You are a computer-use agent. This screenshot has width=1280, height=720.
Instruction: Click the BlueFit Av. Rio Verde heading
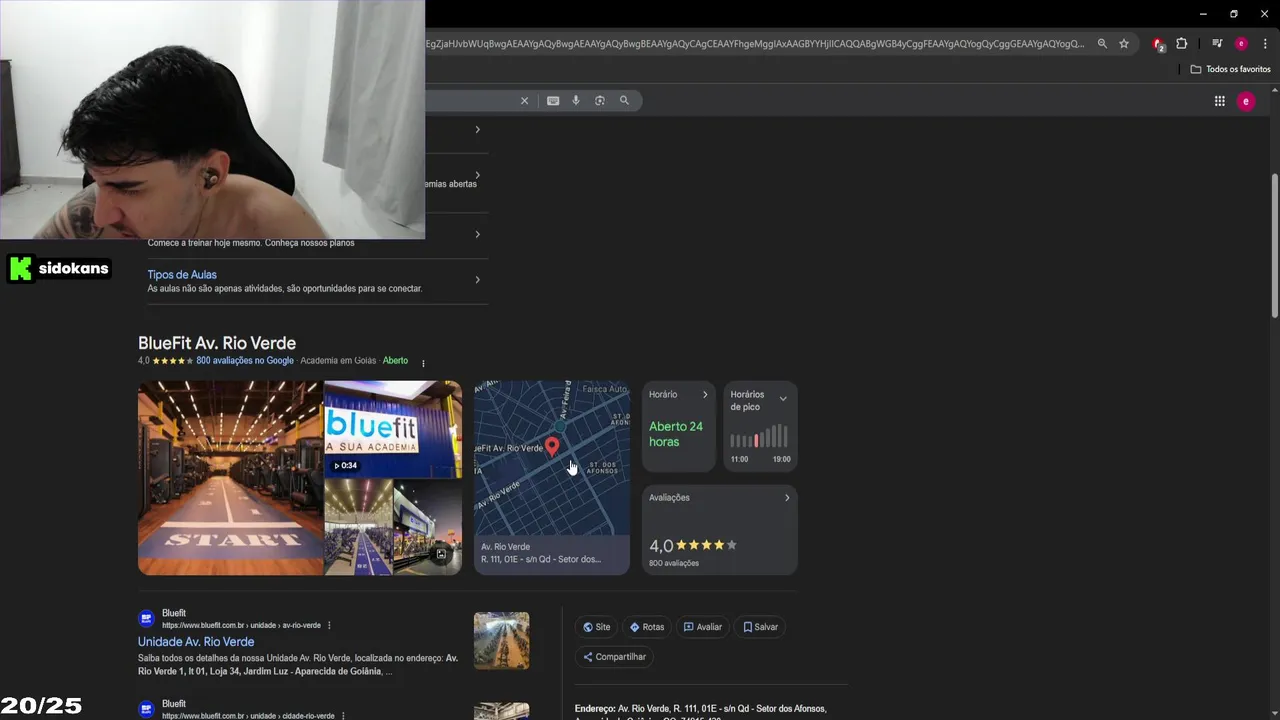217,343
